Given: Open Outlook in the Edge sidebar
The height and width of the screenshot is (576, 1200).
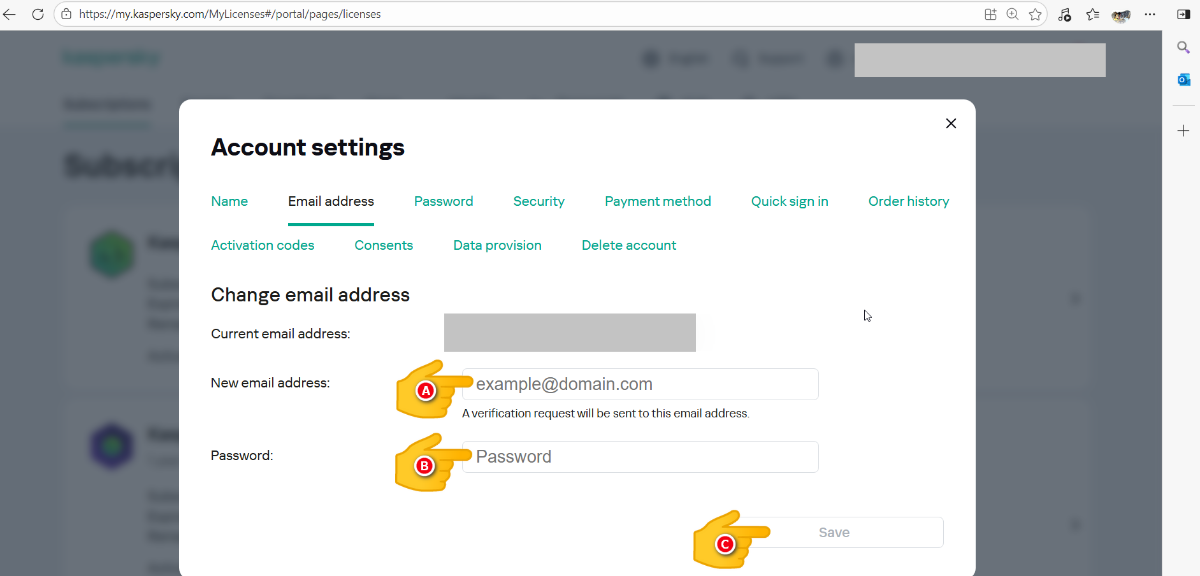Looking at the screenshot, I should pos(1183,80).
